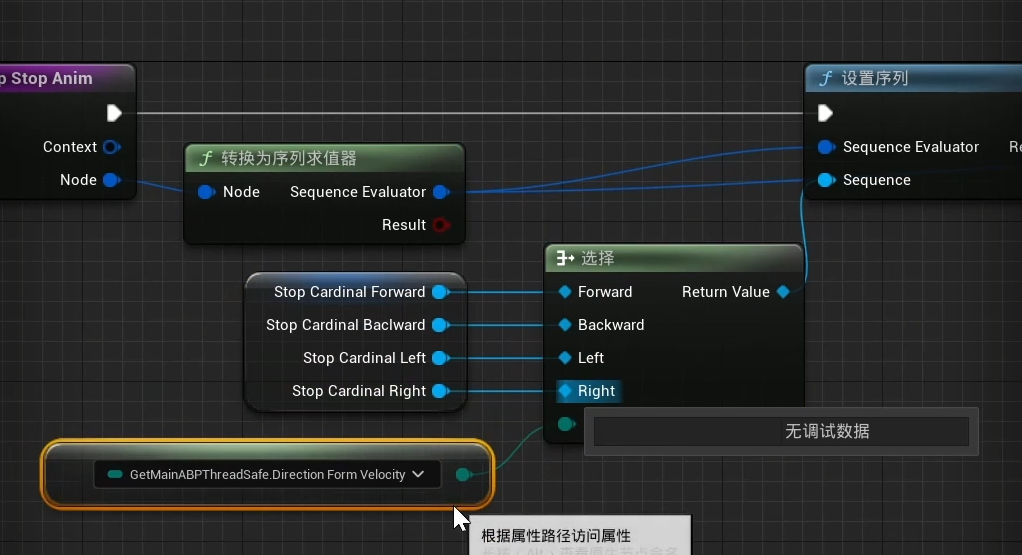Click the Stop Cardinal Baclward output pin
Viewport: 1022px width, 555px height.
click(x=441, y=324)
